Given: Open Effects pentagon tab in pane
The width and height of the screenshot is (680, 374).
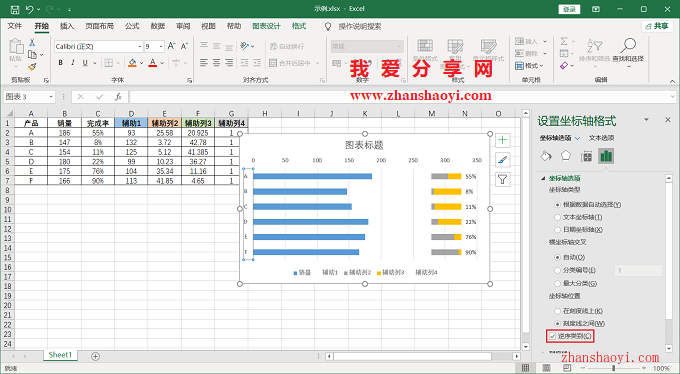Looking at the screenshot, I should [x=566, y=156].
